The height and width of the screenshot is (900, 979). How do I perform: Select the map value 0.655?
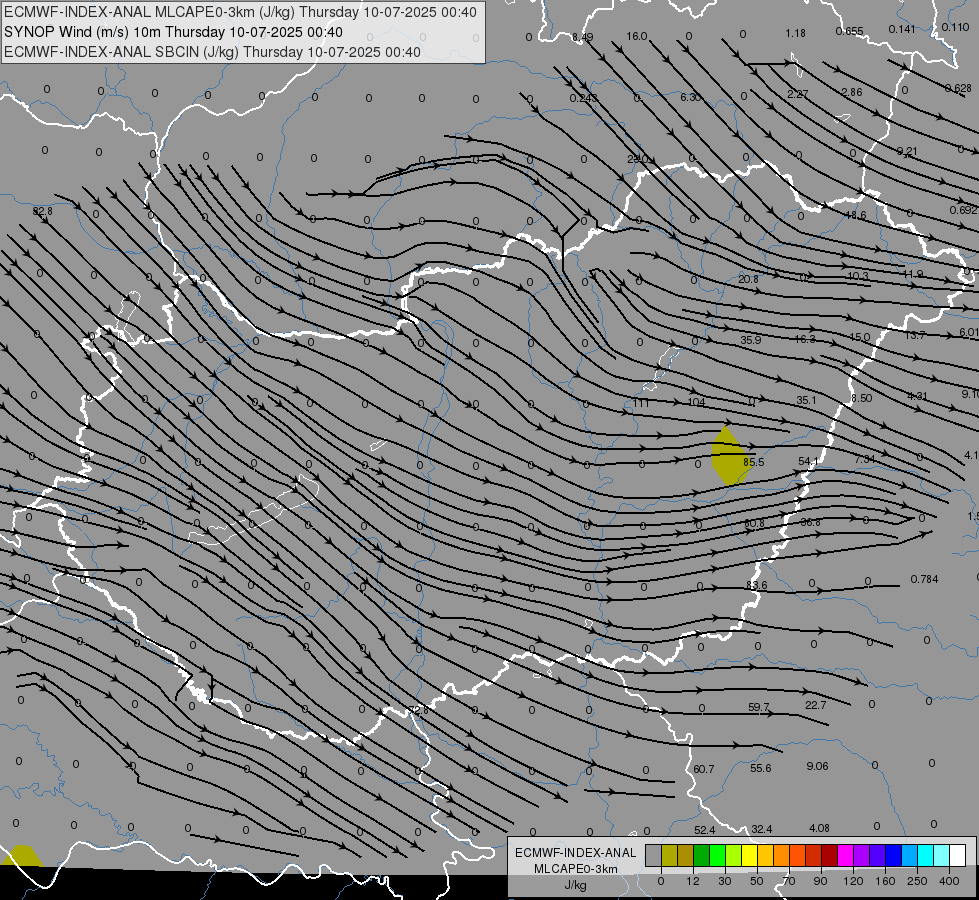point(849,31)
